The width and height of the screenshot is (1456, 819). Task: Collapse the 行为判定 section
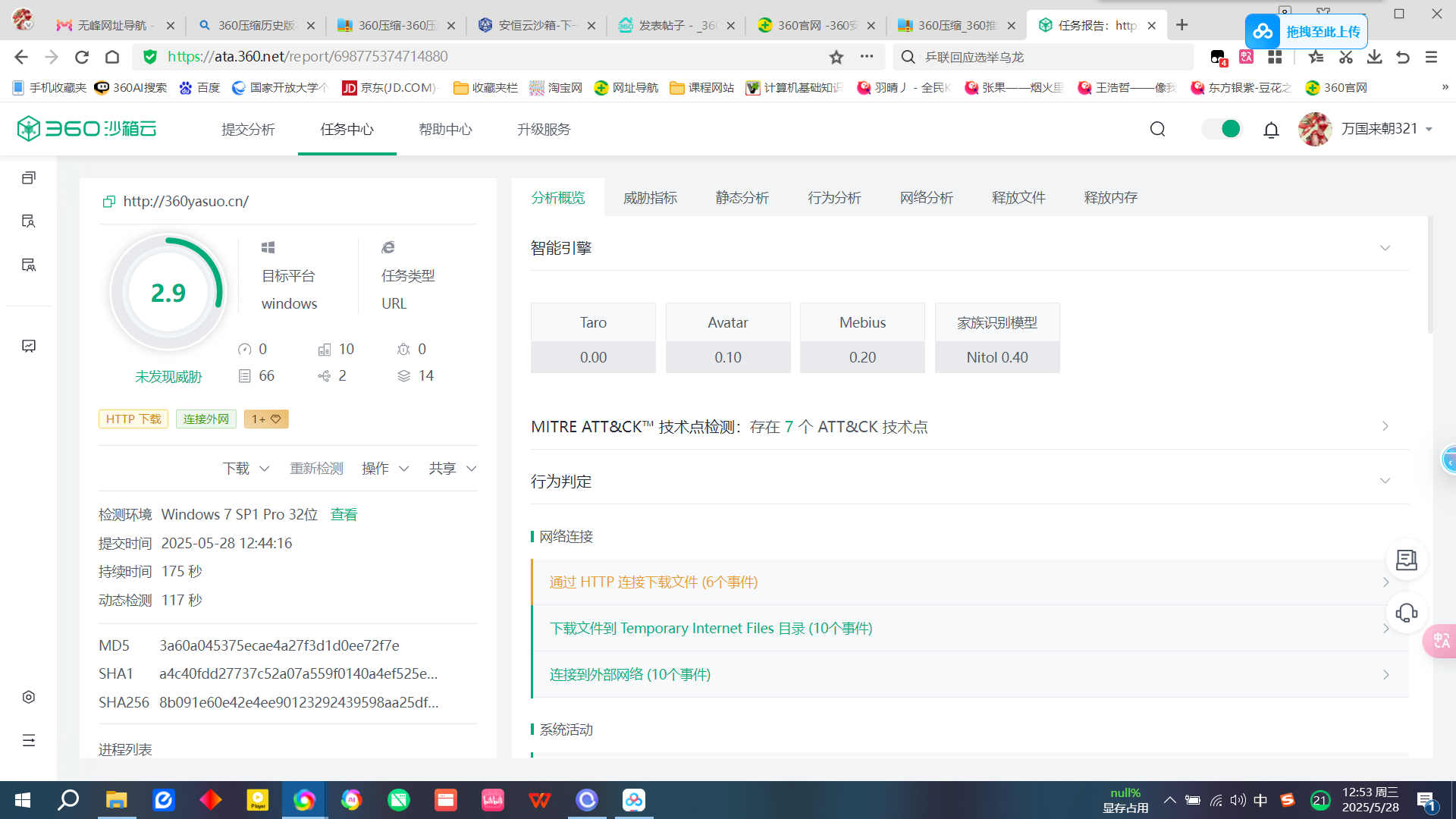pos(1385,481)
